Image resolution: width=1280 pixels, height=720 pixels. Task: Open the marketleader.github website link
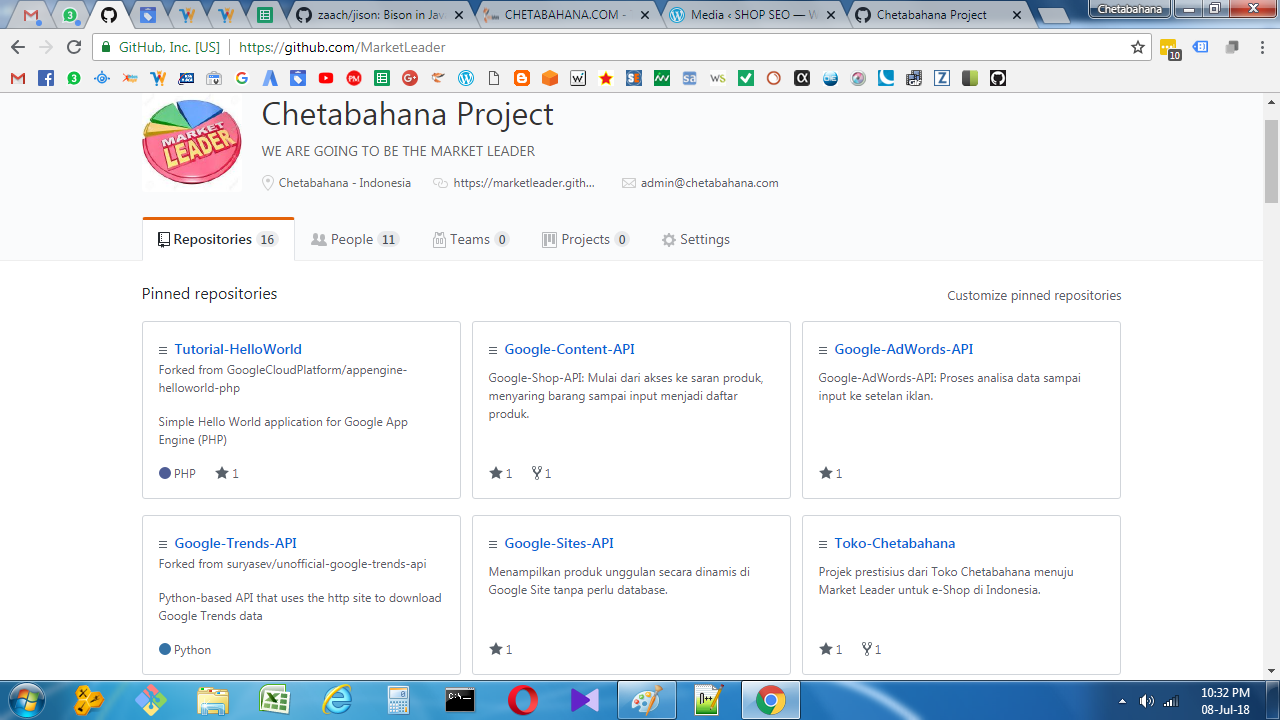click(524, 183)
